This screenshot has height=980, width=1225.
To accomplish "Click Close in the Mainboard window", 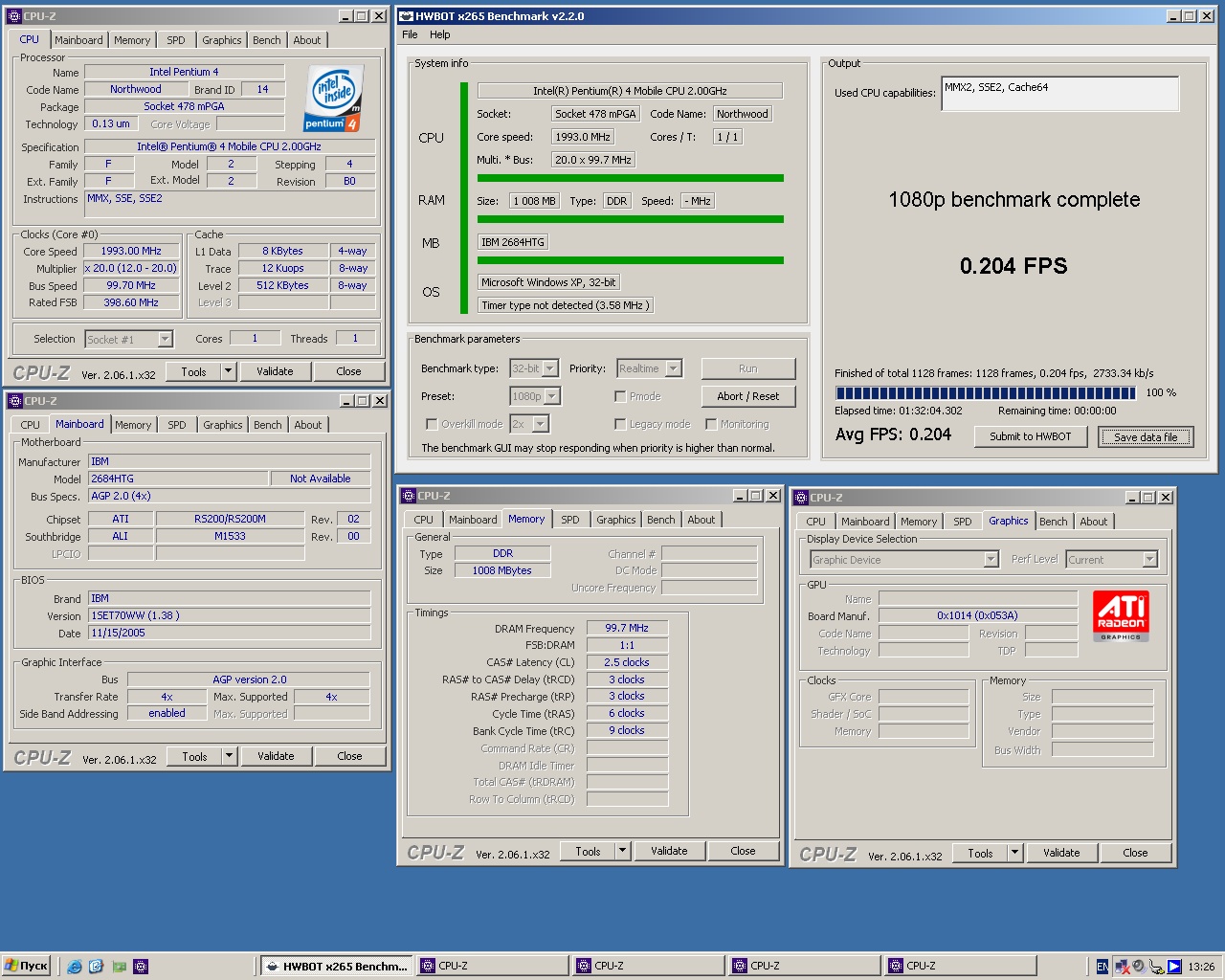I will pyautogui.click(x=349, y=756).
